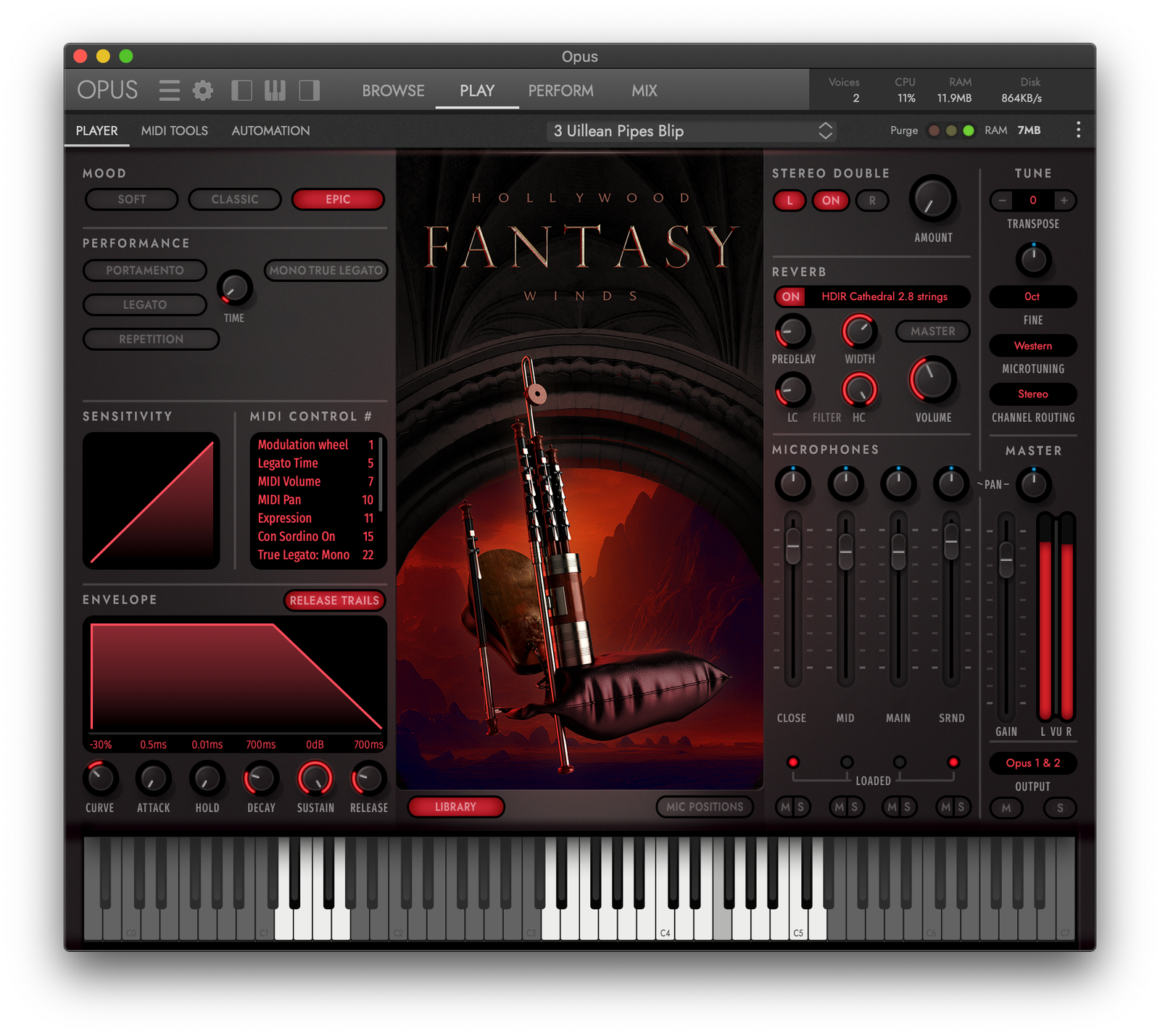The width and height of the screenshot is (1160, 1036).
Task: Turn off Stereo Double ON switch
Action: (831, 200)
